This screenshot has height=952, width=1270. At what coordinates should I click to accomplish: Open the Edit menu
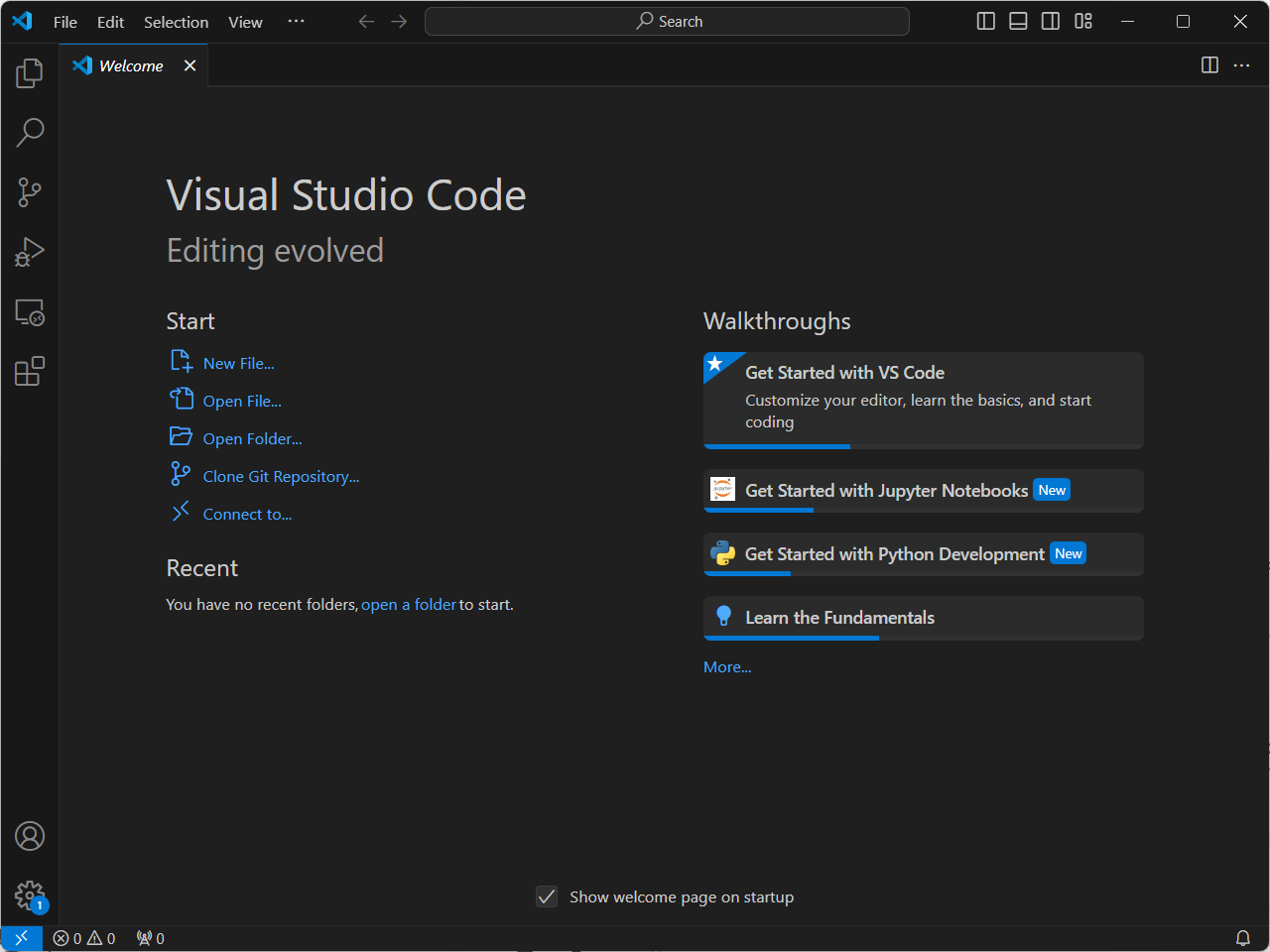[x=110, y=22]
